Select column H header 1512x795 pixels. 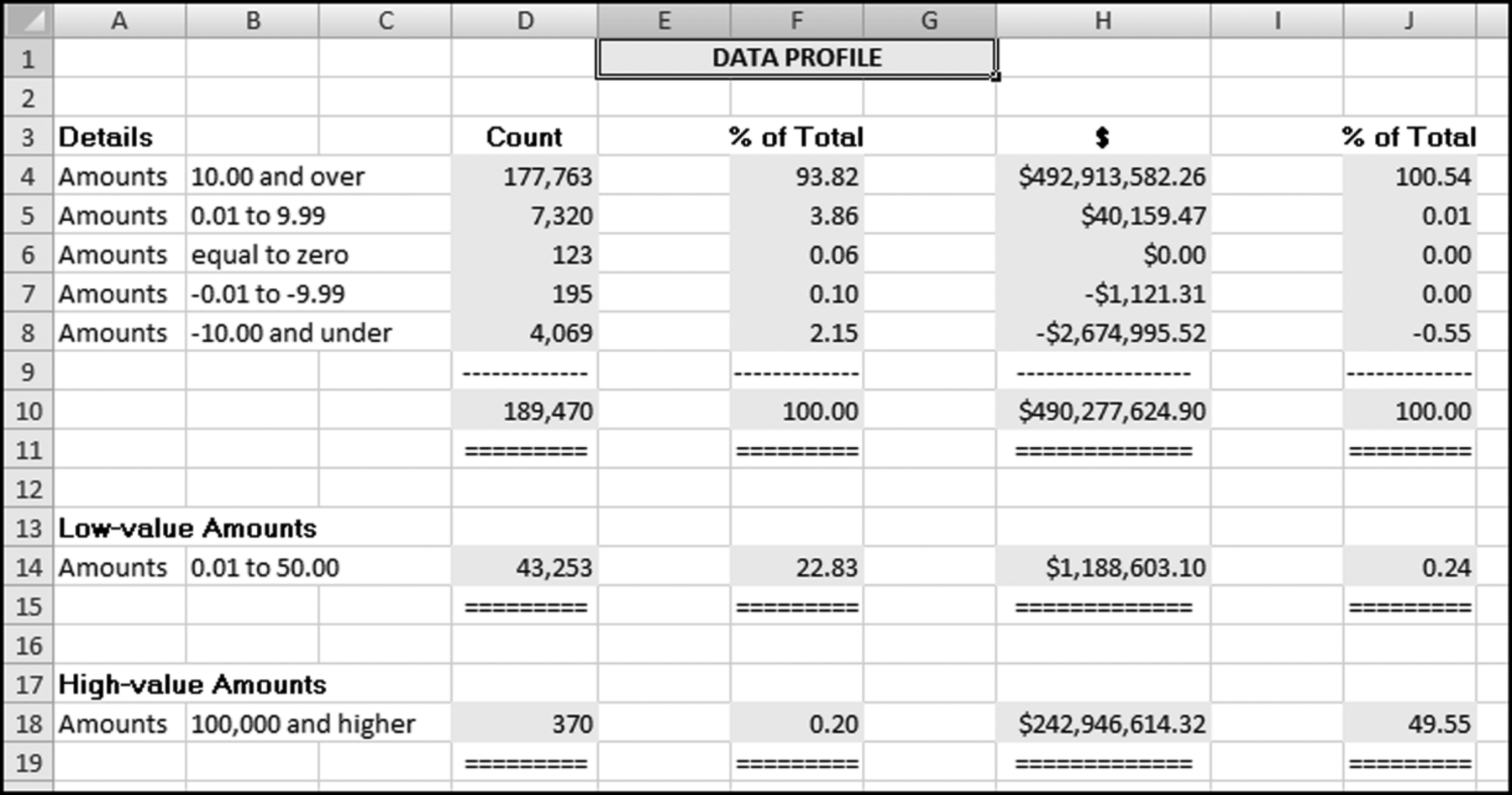(1103, 20)
